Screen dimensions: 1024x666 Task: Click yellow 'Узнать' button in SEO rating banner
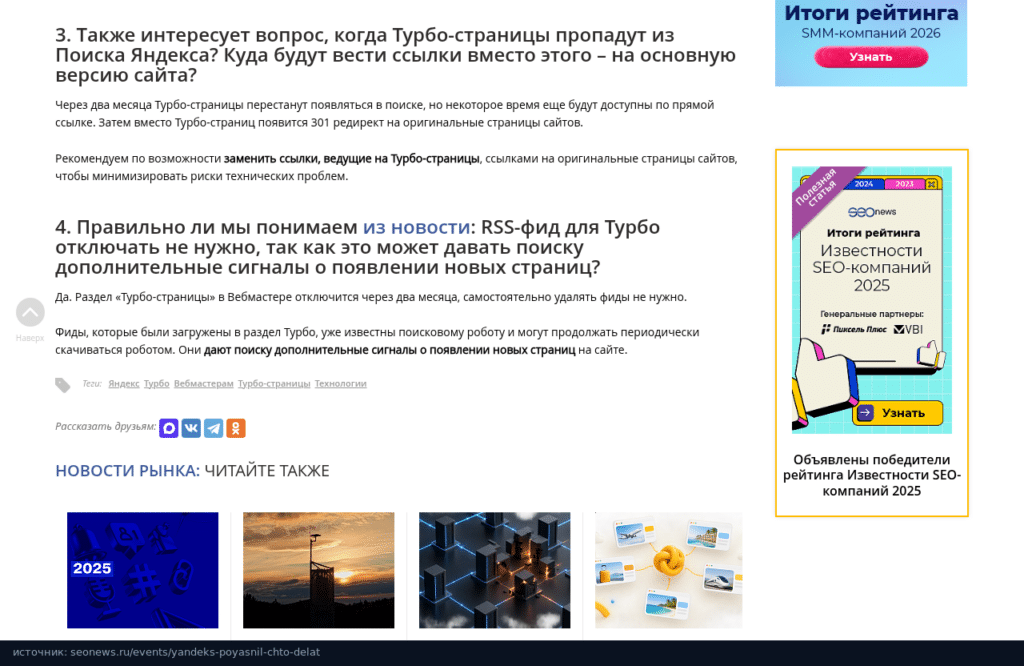(898, 413)
